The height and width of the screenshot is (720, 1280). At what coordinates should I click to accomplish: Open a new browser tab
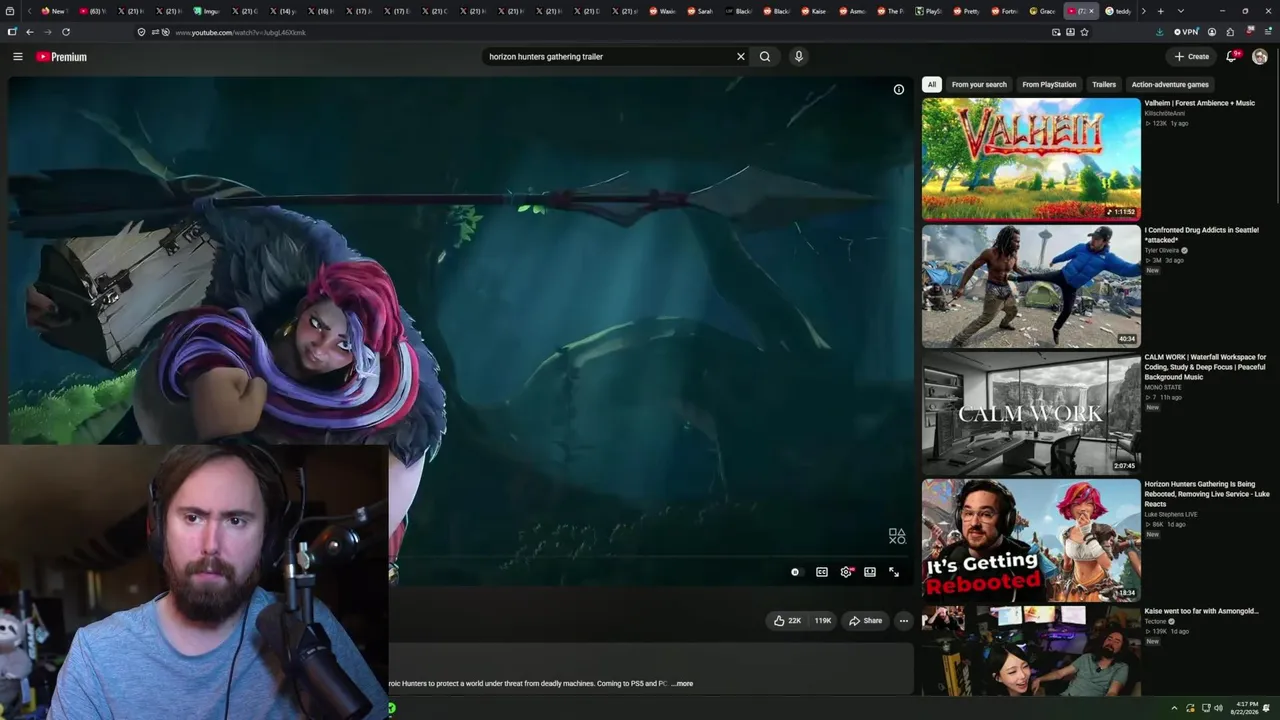1160,11
